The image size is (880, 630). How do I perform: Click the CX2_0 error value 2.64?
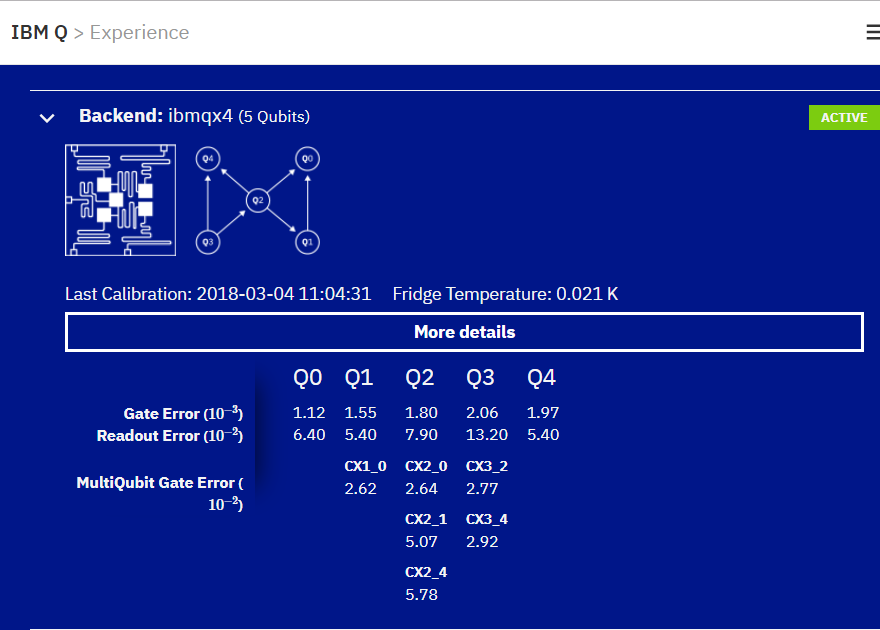pos(421,489)
